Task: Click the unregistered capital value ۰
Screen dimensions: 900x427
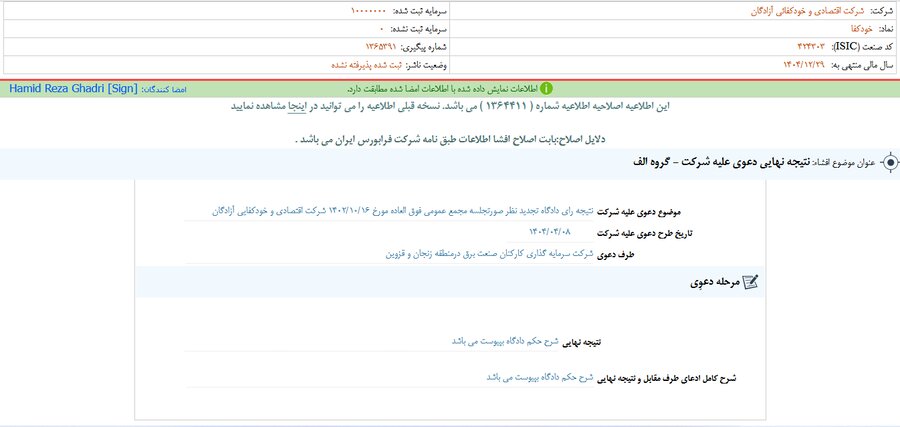Action: (x=381, y=29)
